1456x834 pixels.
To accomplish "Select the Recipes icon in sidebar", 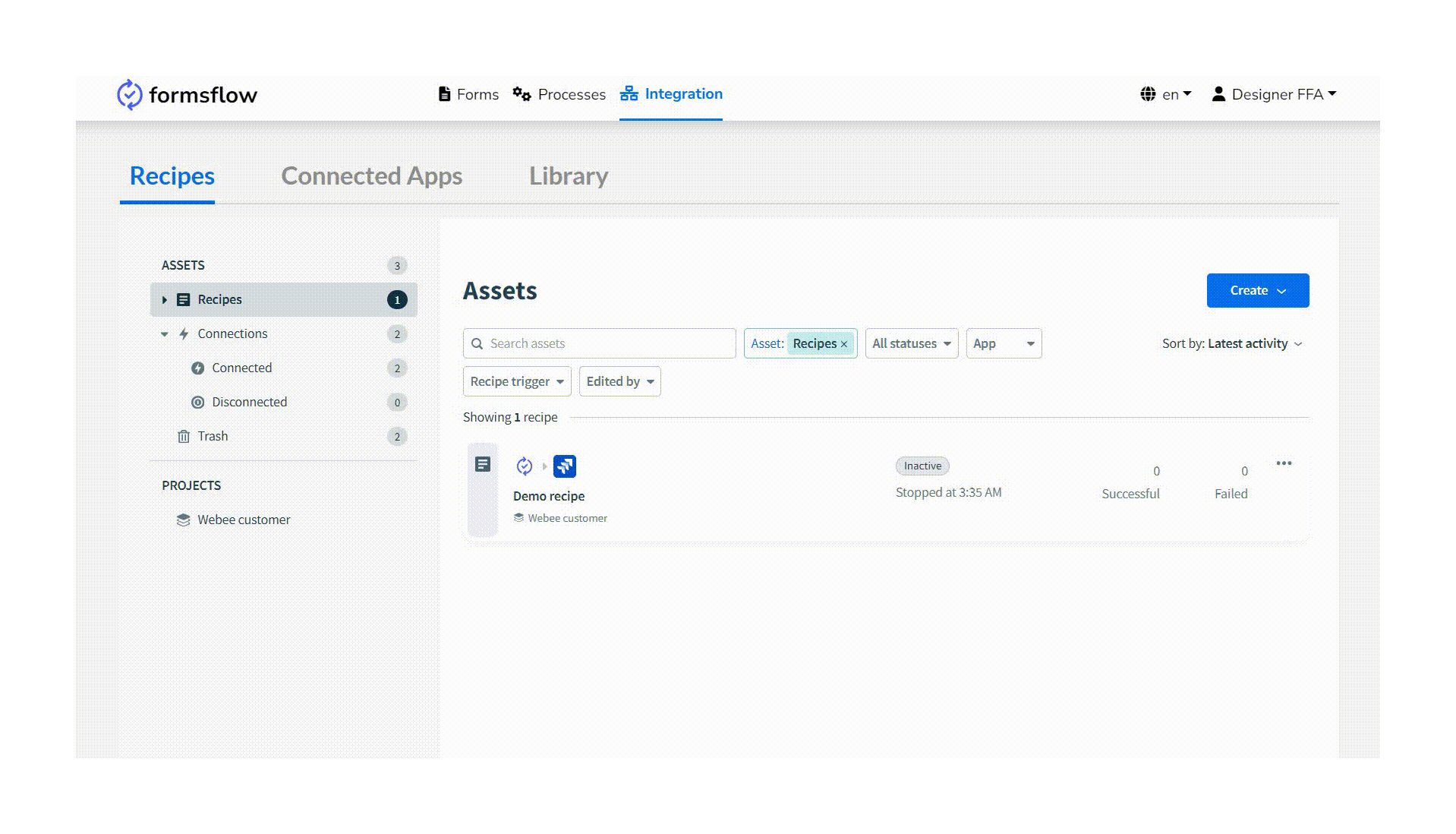I will coord(182,299).
